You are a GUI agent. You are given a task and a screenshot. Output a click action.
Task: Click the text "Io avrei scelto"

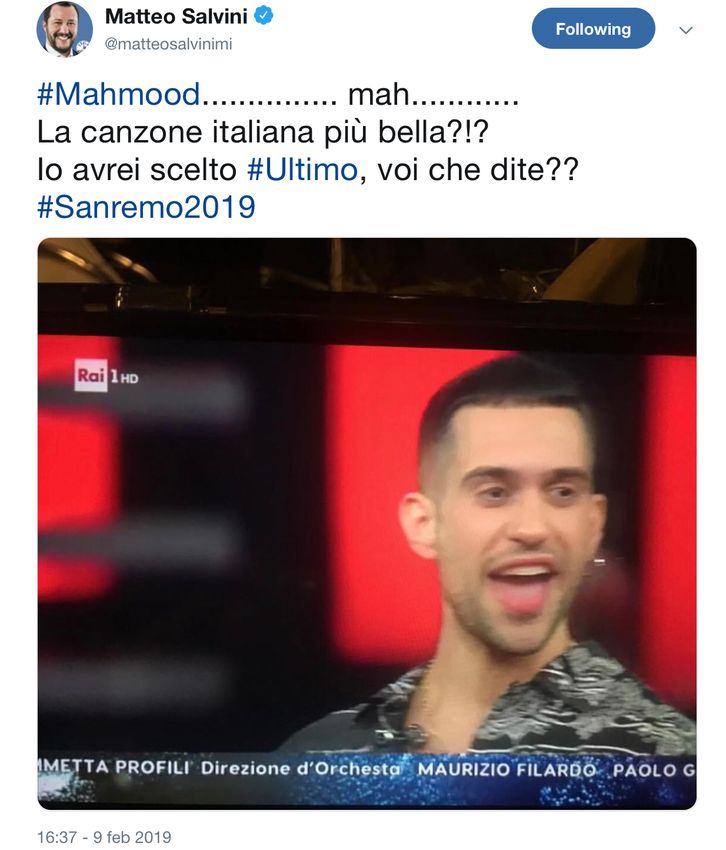tap(137, 170)
